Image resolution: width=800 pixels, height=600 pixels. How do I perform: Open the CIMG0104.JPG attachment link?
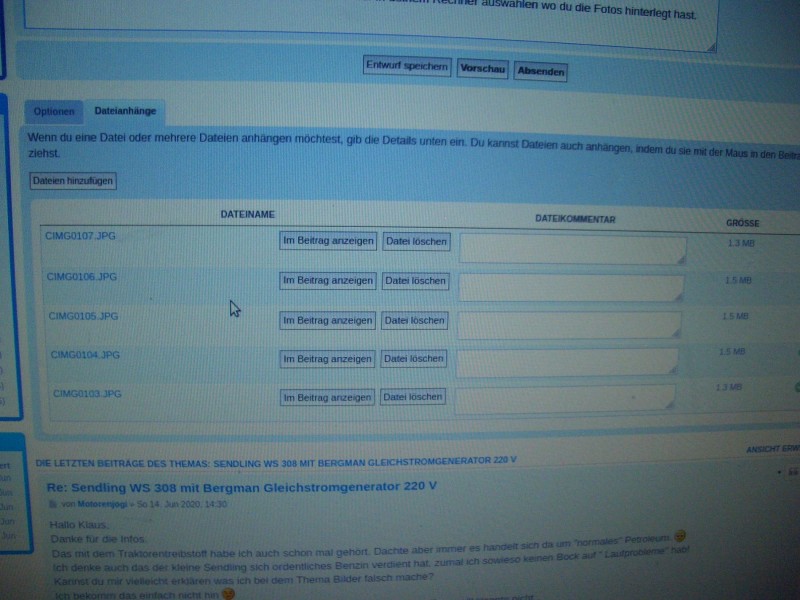pyautogui.click(x=85, y=354)
